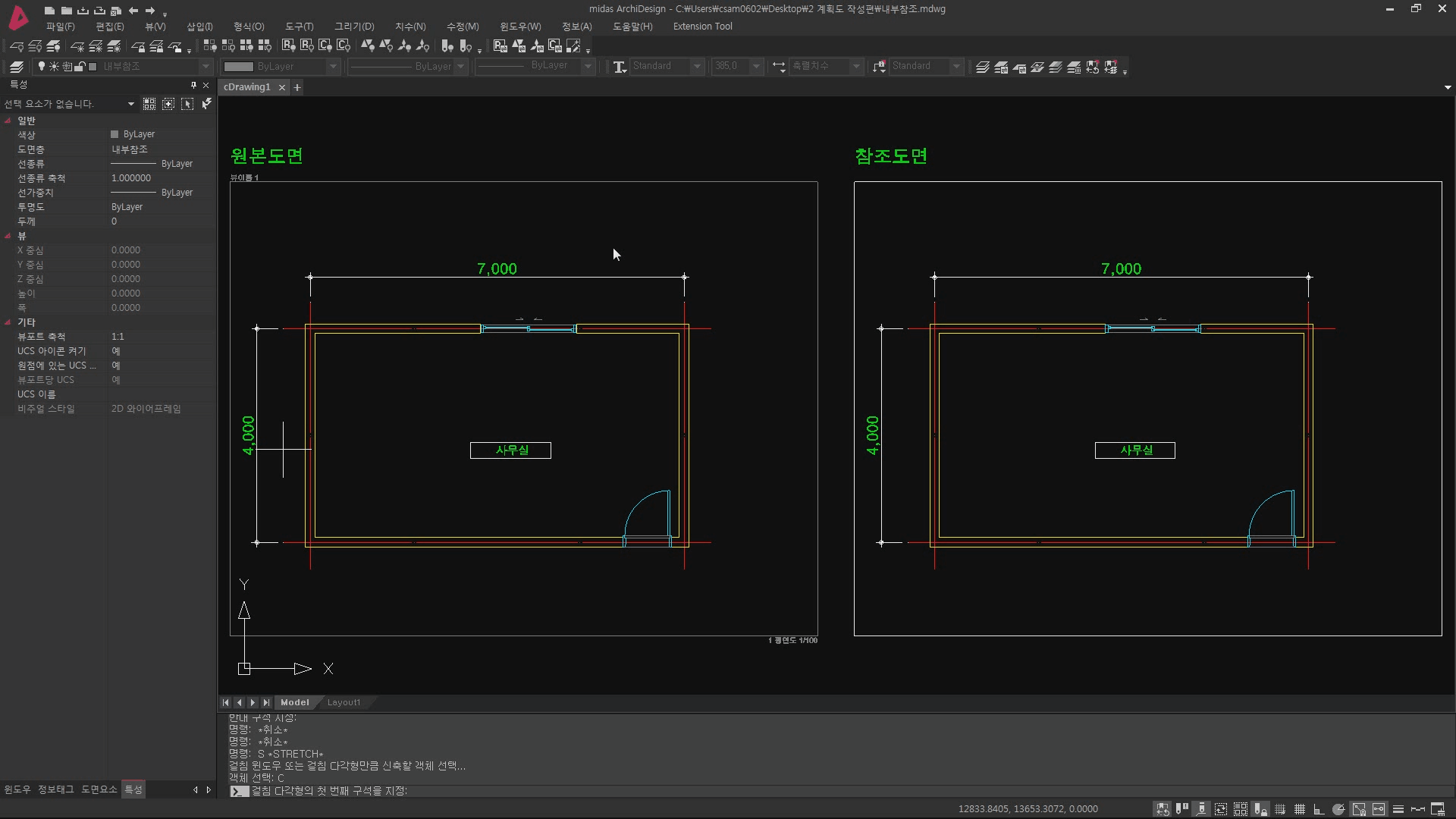Viewport: 1456px width, 819px height.
Task: Click the new file icon in title bar
Action: 49,11
